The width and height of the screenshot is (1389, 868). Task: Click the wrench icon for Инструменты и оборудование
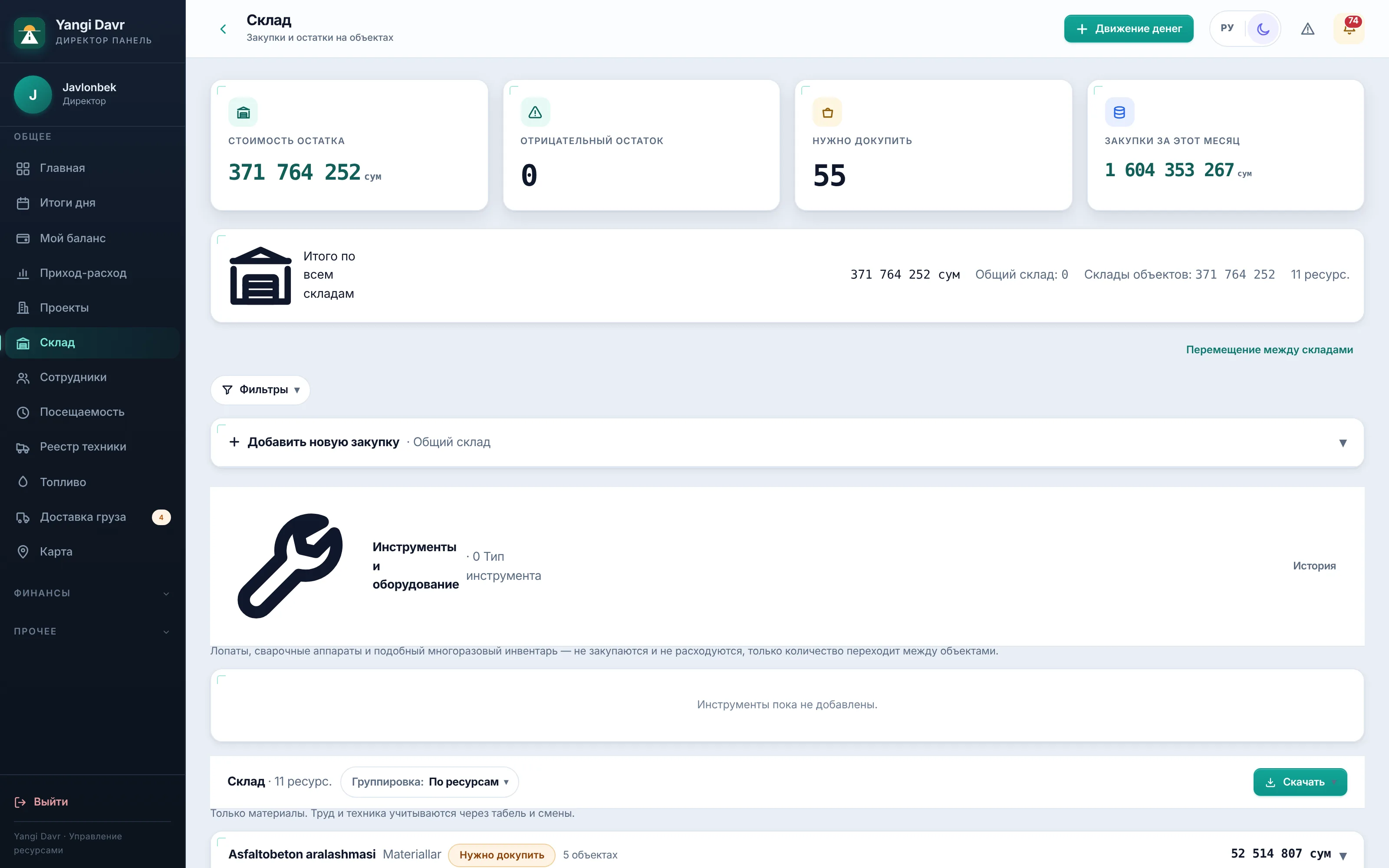point(291,566)
